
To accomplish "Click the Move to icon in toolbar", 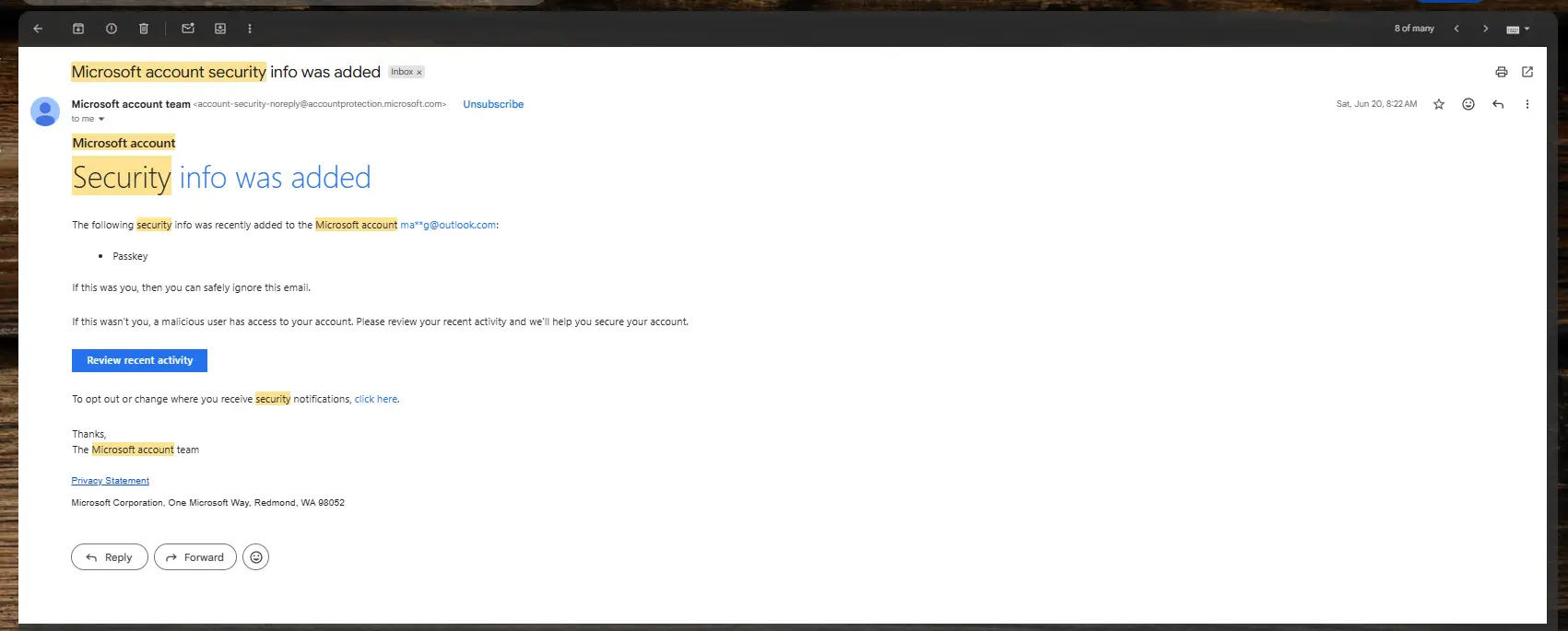I will point(220,29).
